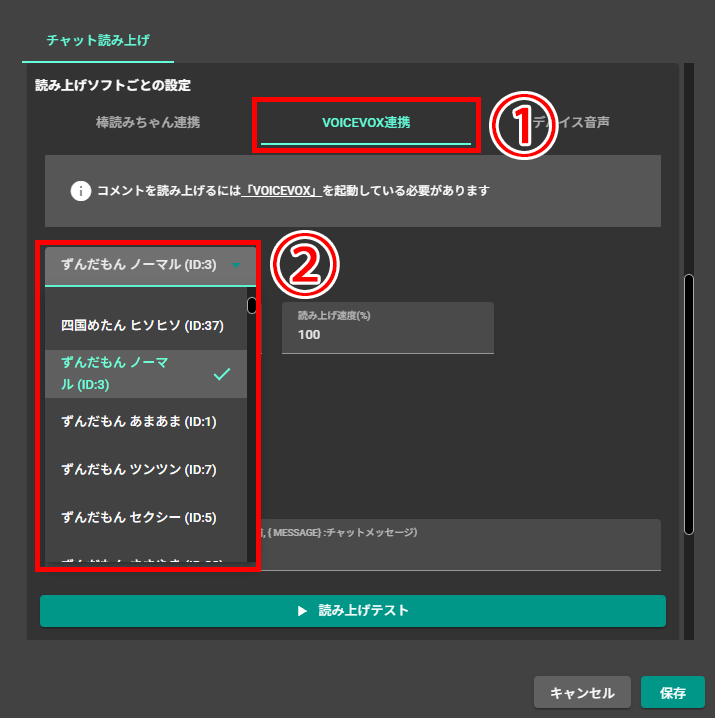The image size is (715, 718).
Task: Choose 四国めたん ヒソヒソ (ID:37) option
Action: point(146,326)
